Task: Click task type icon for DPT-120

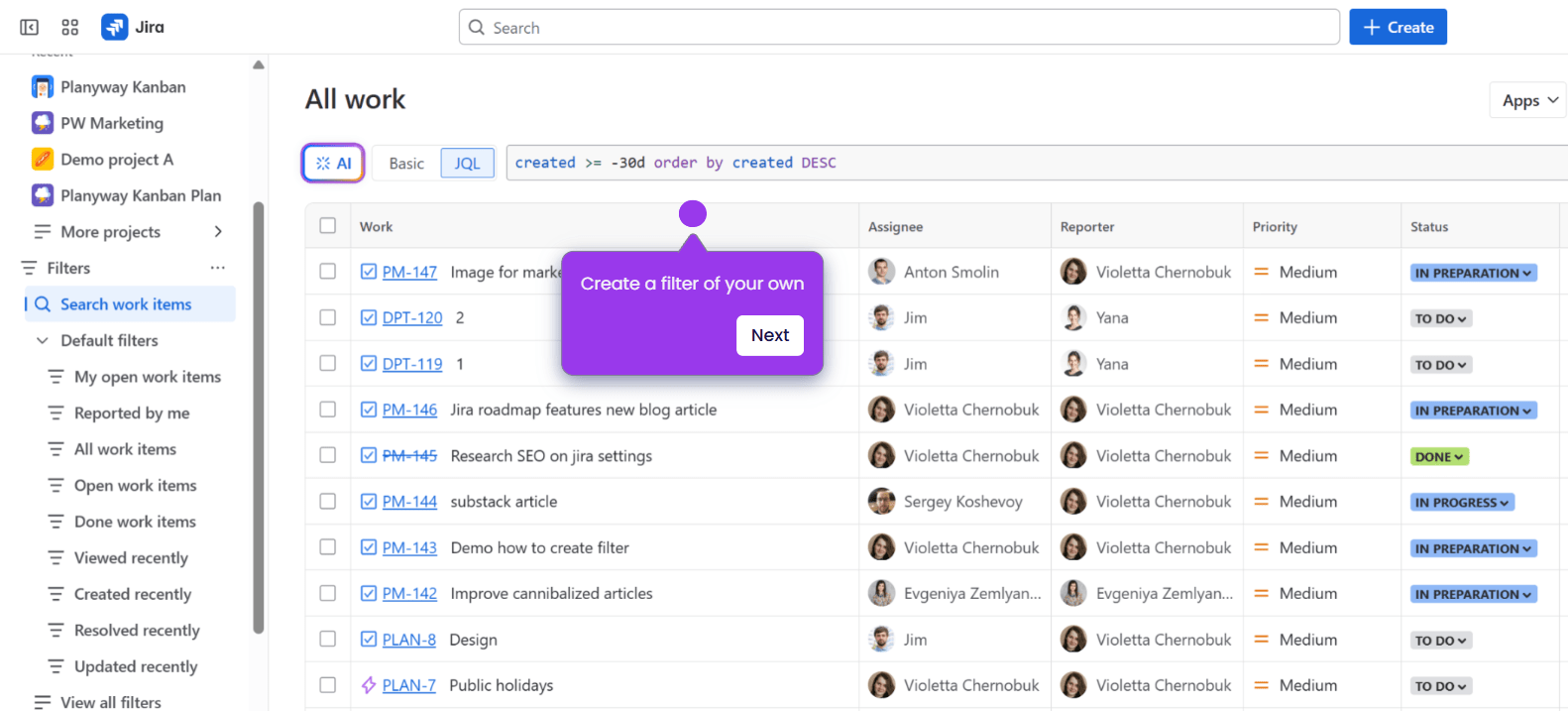Action: tap(369, 317)
